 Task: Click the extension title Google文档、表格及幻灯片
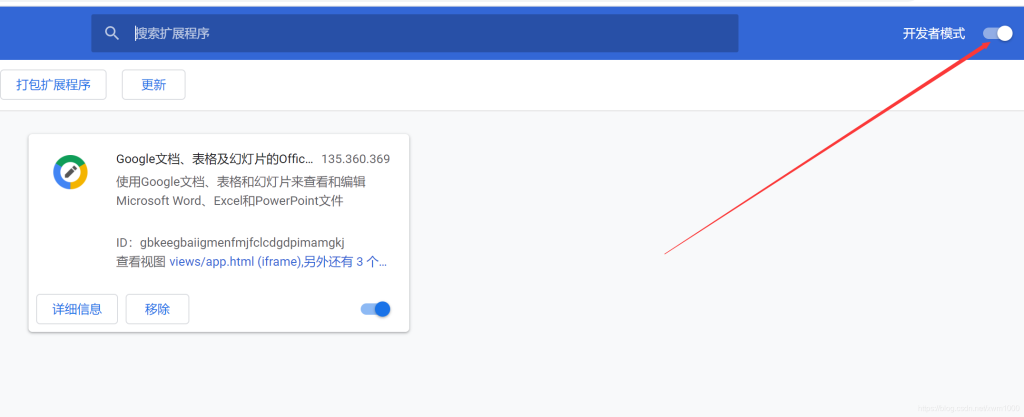[214, 159]
